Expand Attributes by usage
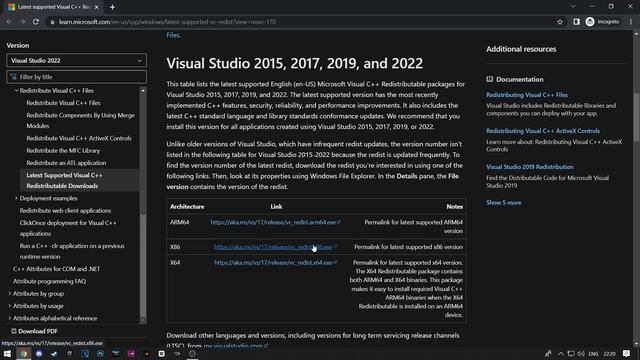The image size is (640, 360). pyautogui.click(x=10, y=306)
